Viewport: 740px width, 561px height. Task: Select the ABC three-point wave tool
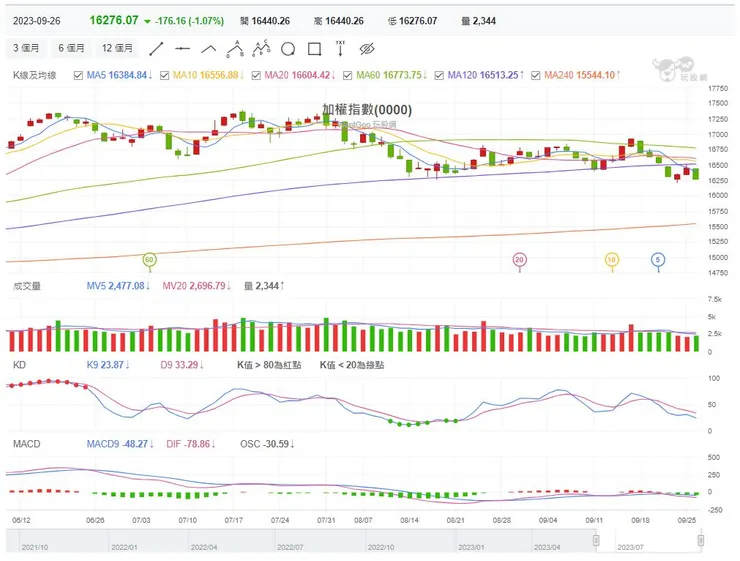pyautogui.click(x=235, y=47)
